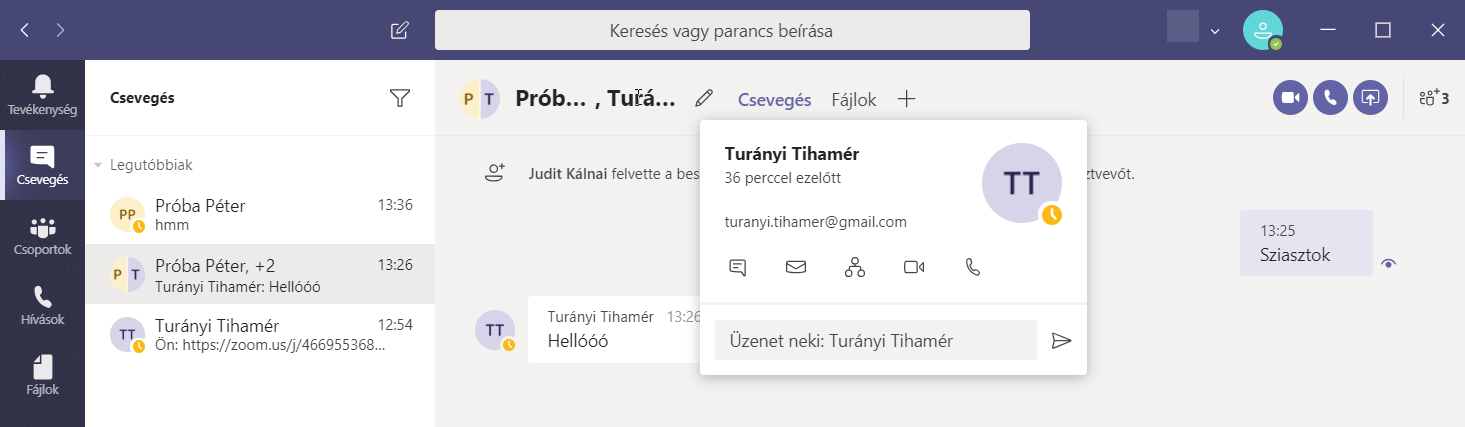Screen dimensions: 1465x427
Task: Click send arrow in contact card
Action: (x=1061, y=341)
